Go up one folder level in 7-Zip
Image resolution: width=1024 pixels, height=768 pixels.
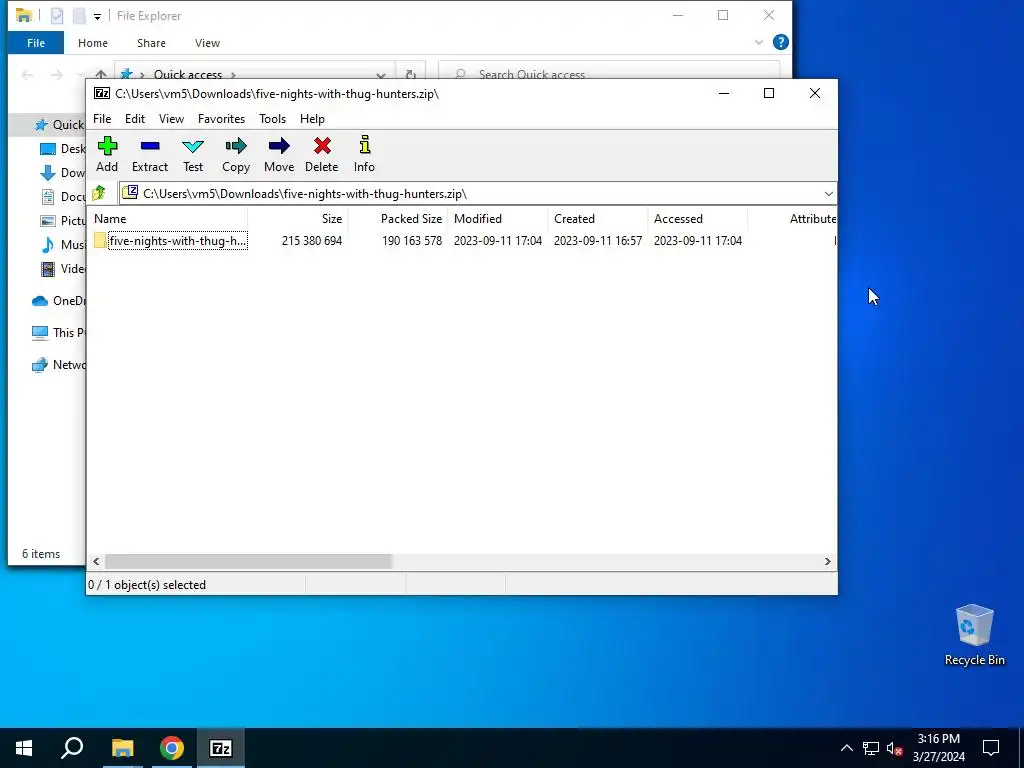click(x=99, y=193)
